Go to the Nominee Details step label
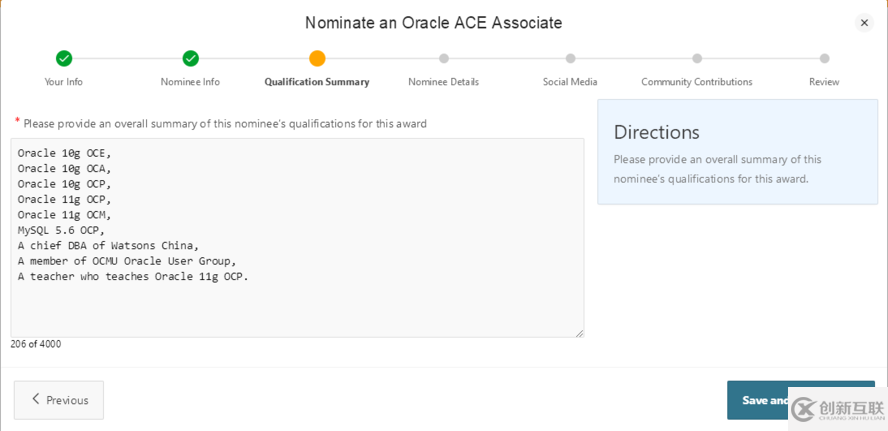888x431 pixels. point(443,82)
